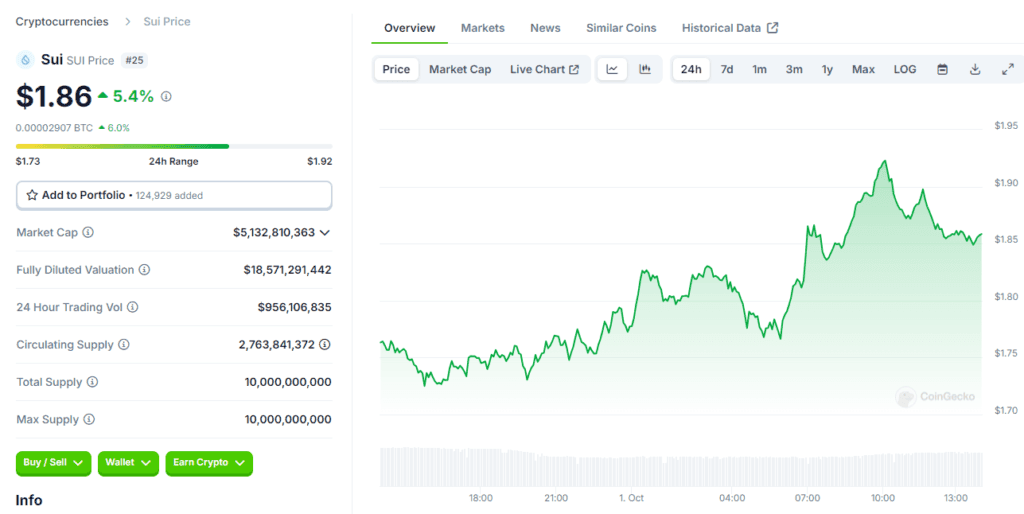The height and width of the screenshot is (514, 1024).
Task: Click the Market Cap info icon
Action: (x=88, y=232)
